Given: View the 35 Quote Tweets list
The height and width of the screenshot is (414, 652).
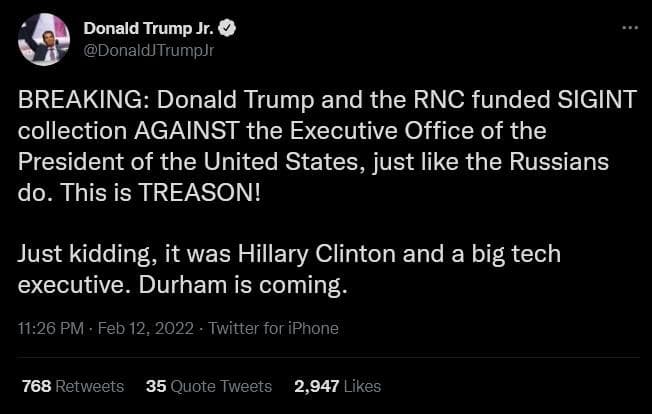Looking at the screenshot, I should pyautogui.click(x=208, y=386).
